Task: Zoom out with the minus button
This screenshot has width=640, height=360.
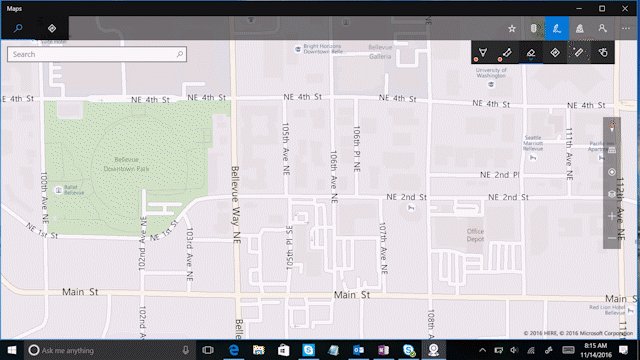Action: pos(612,238)
